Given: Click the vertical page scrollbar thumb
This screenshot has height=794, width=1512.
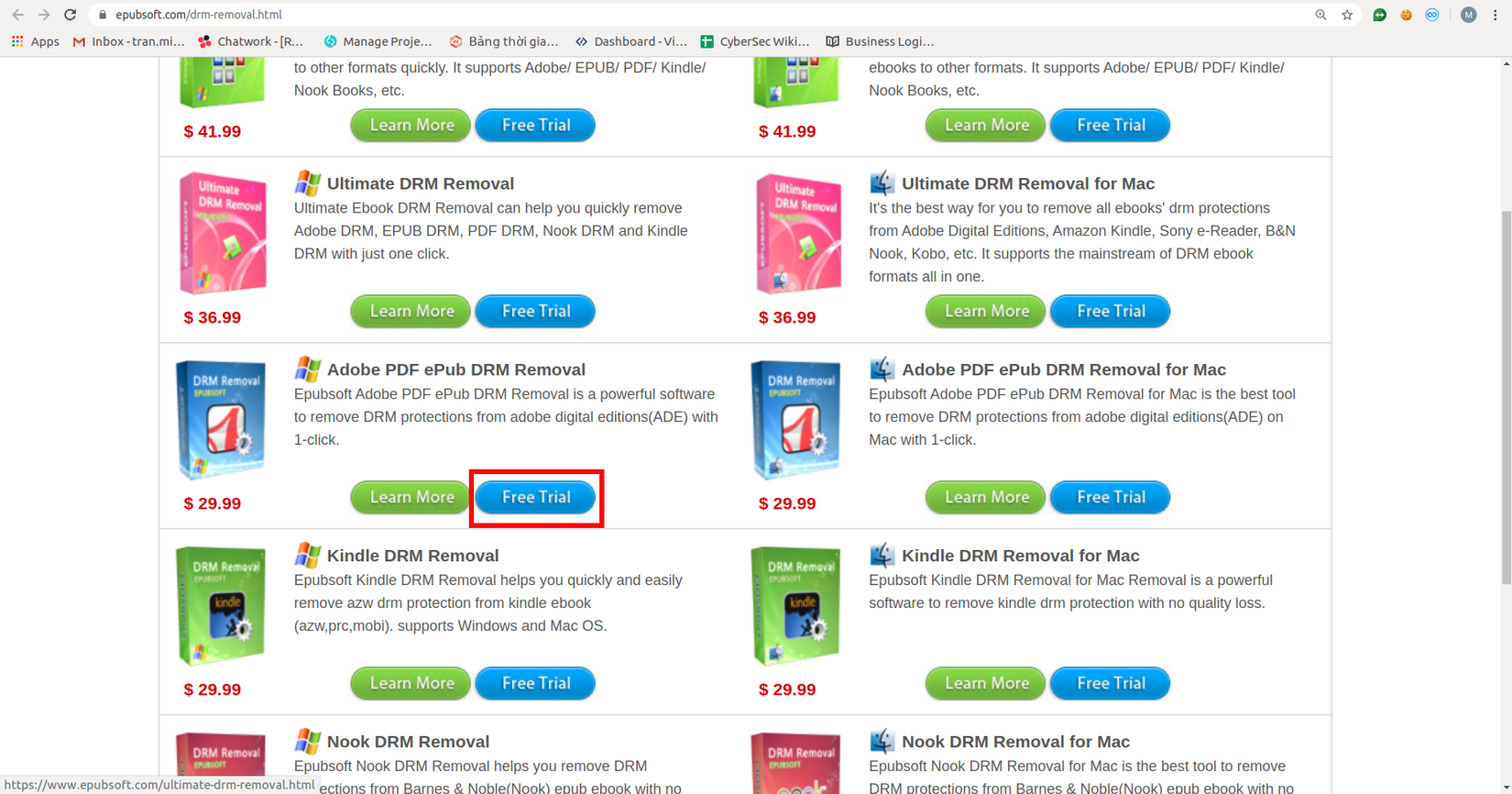Looking at the screenshot, I should pos(1506,398).
